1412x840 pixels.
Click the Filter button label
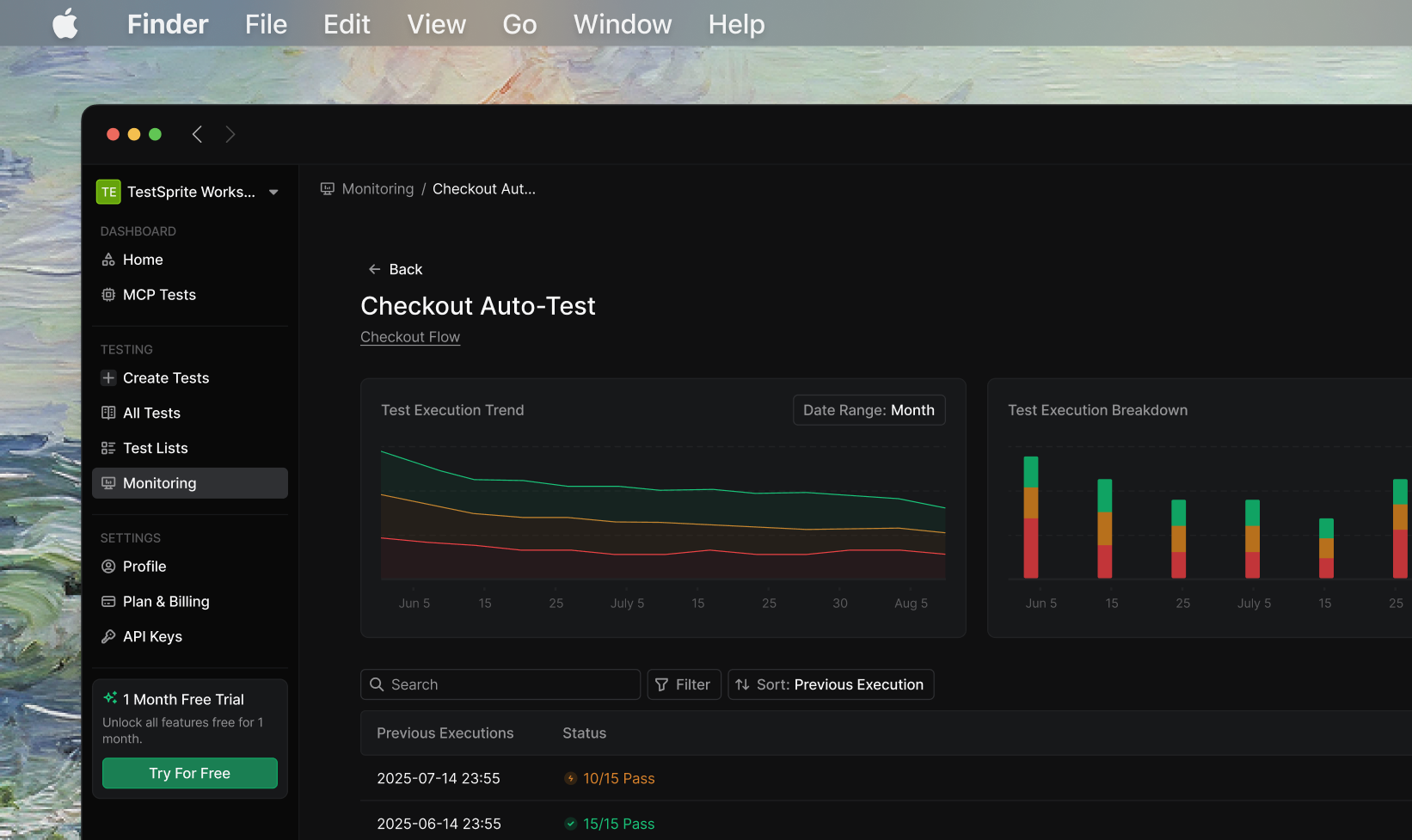pyautogui.click(x=693, y=684)
